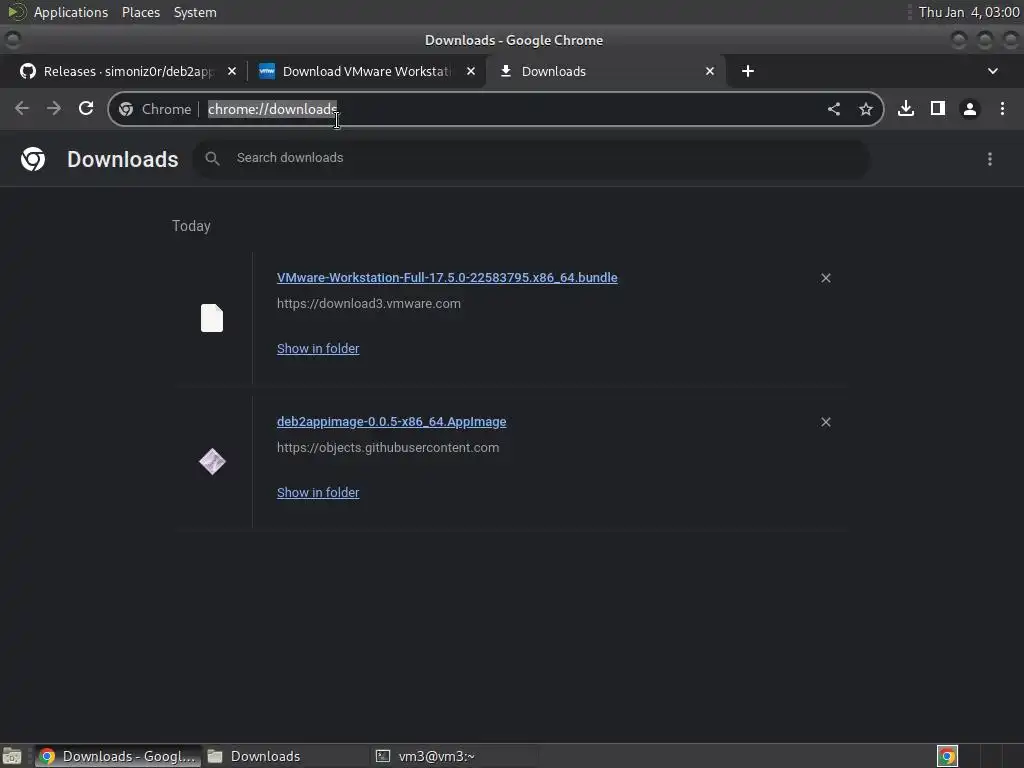1024x768 pixels.
Task: Bookmark this tab with star icon
Action: click(x=866, y=109)
